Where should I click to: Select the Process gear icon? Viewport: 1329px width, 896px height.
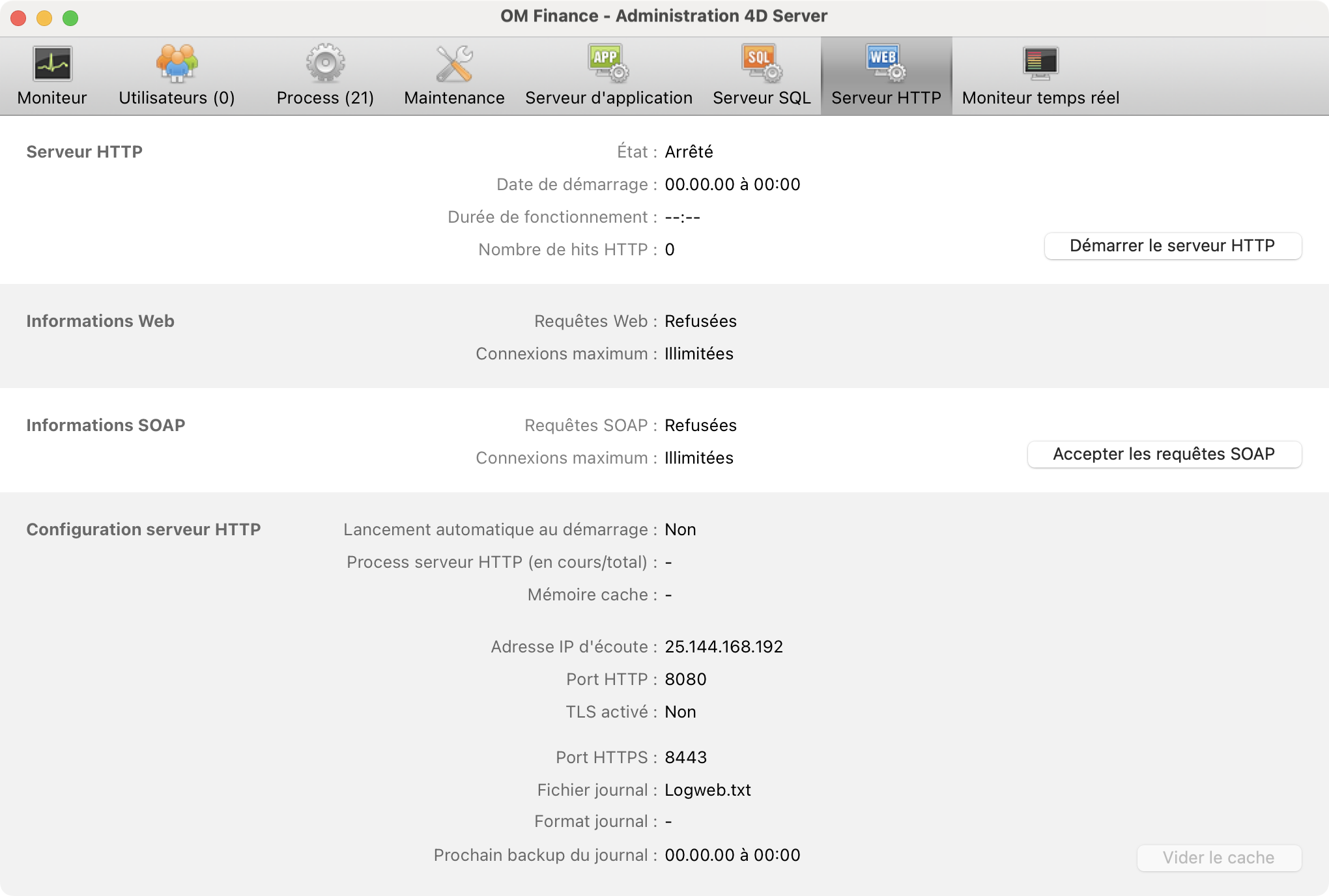[325, 64]
